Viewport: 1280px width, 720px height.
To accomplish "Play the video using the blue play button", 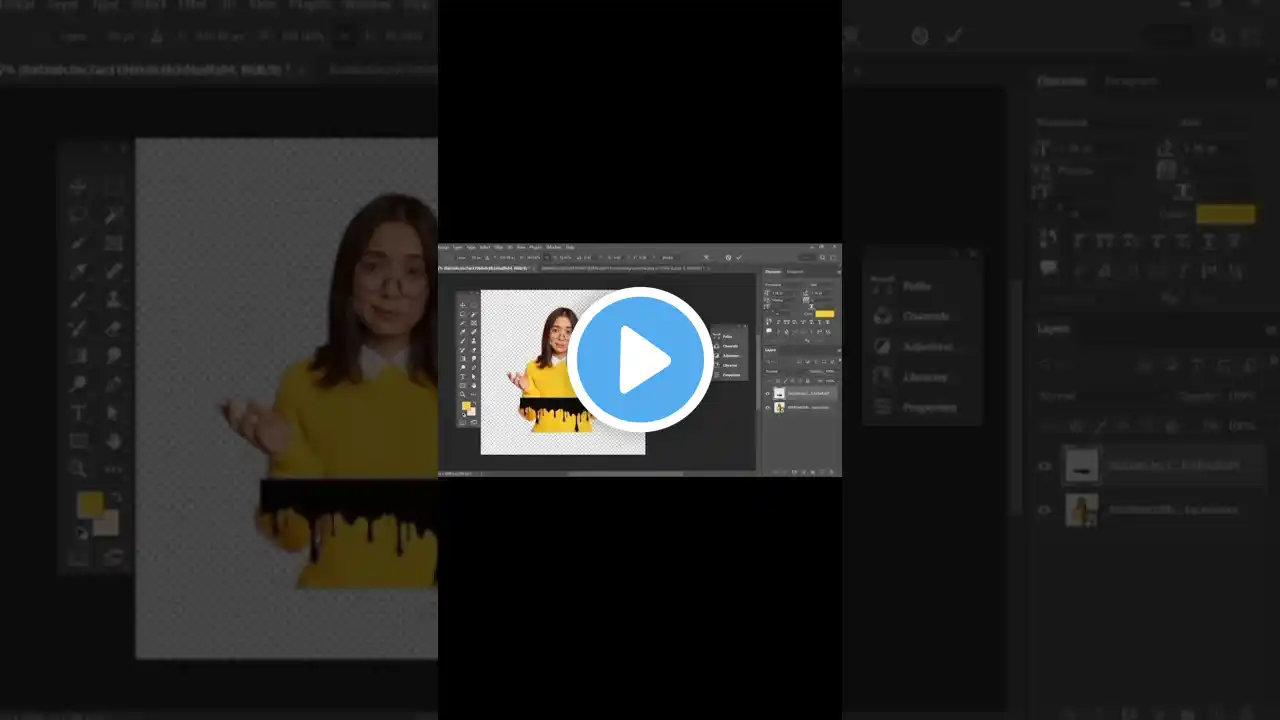I will tap(640, 359).
